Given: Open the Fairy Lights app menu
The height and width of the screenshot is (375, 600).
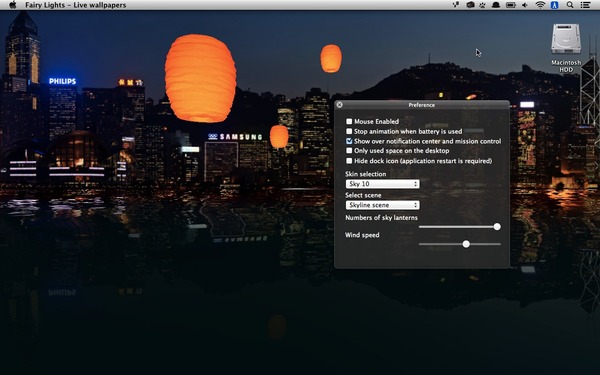Looking at the screenshot, I should click(75, 5).
